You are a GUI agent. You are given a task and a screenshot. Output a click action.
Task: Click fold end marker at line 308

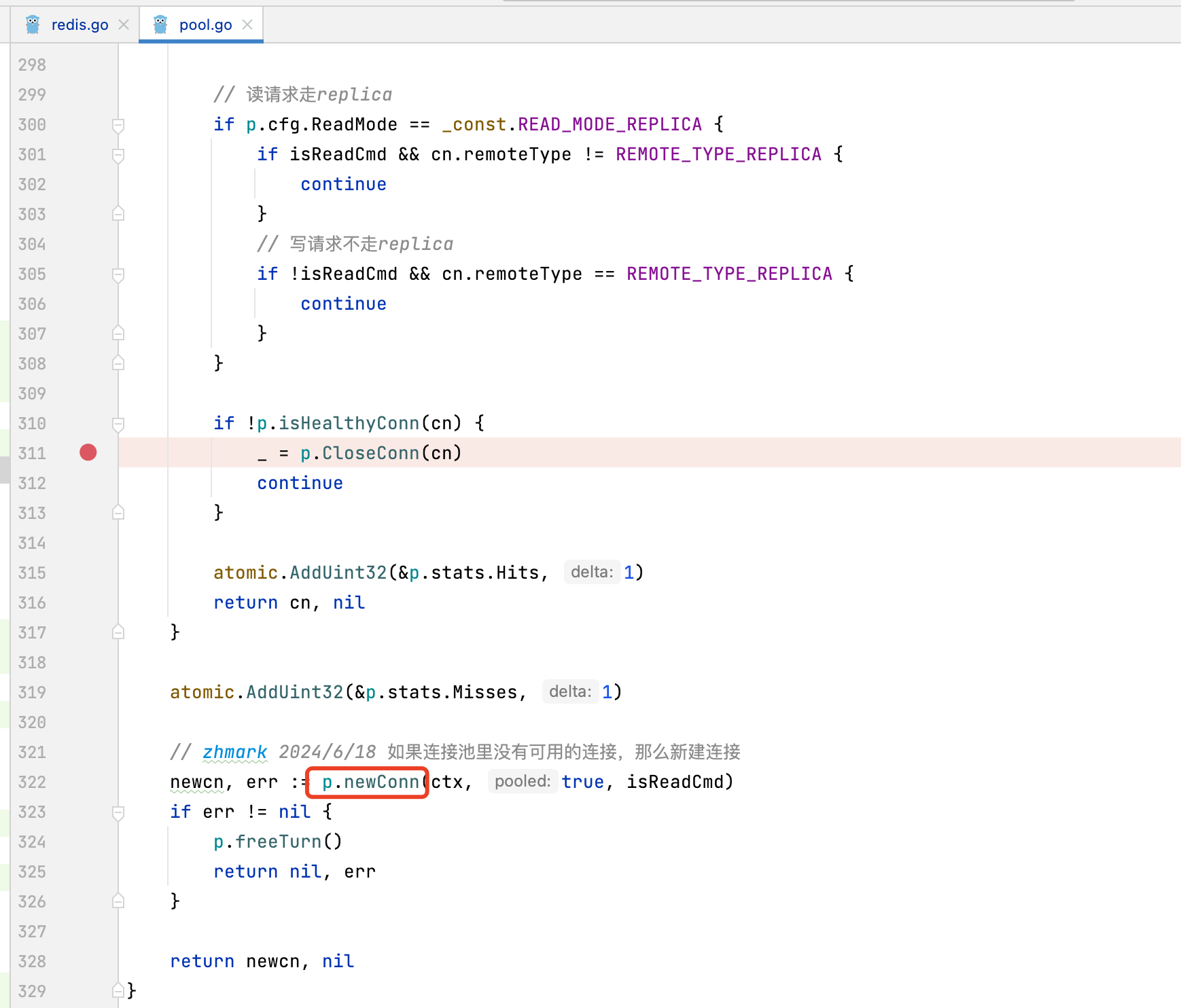point(118,363)
